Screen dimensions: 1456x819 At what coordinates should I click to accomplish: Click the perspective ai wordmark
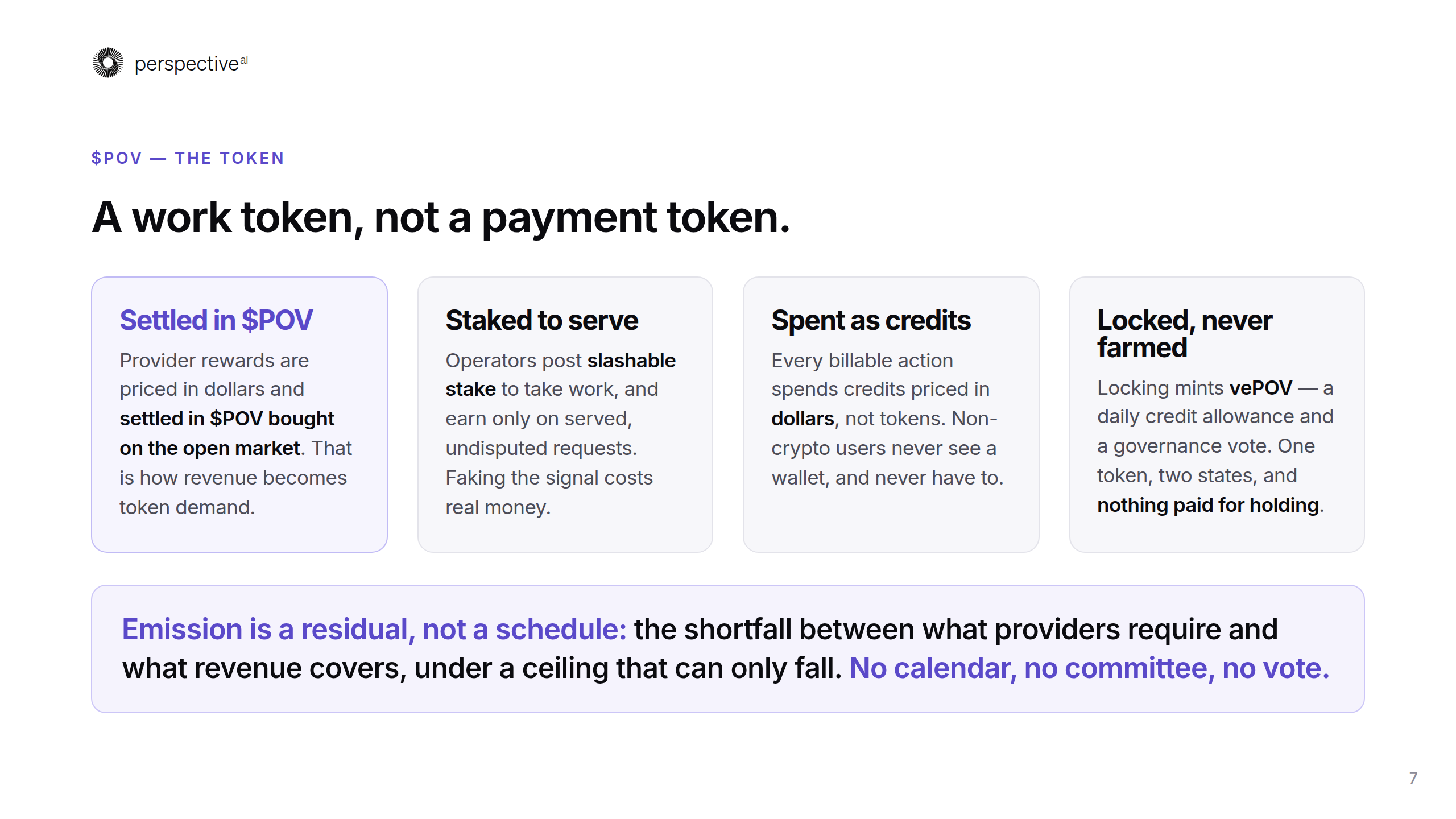coord(191,64)
